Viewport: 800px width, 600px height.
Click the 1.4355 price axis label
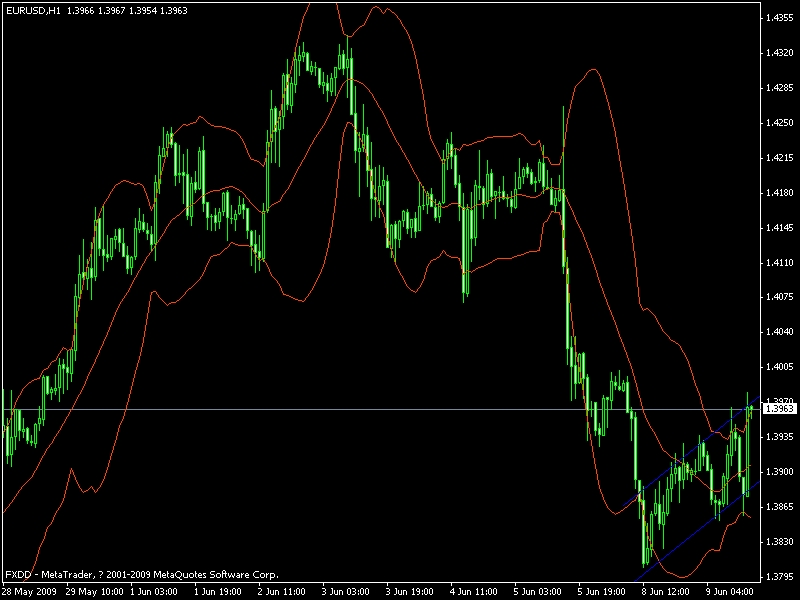780,18
